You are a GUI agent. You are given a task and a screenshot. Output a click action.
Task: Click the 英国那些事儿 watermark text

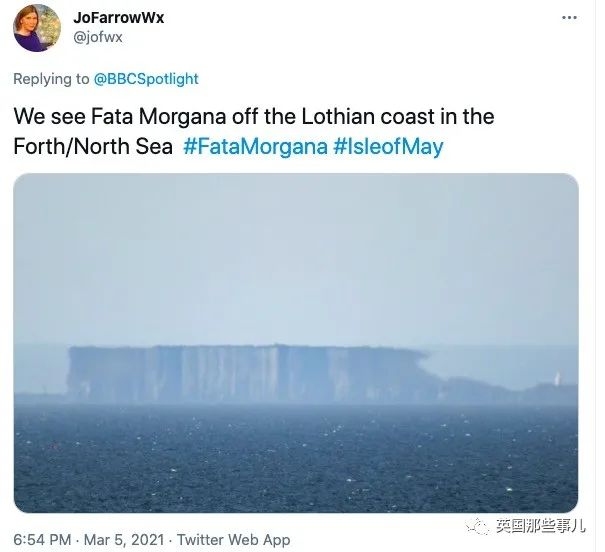[x=541, y=526]
